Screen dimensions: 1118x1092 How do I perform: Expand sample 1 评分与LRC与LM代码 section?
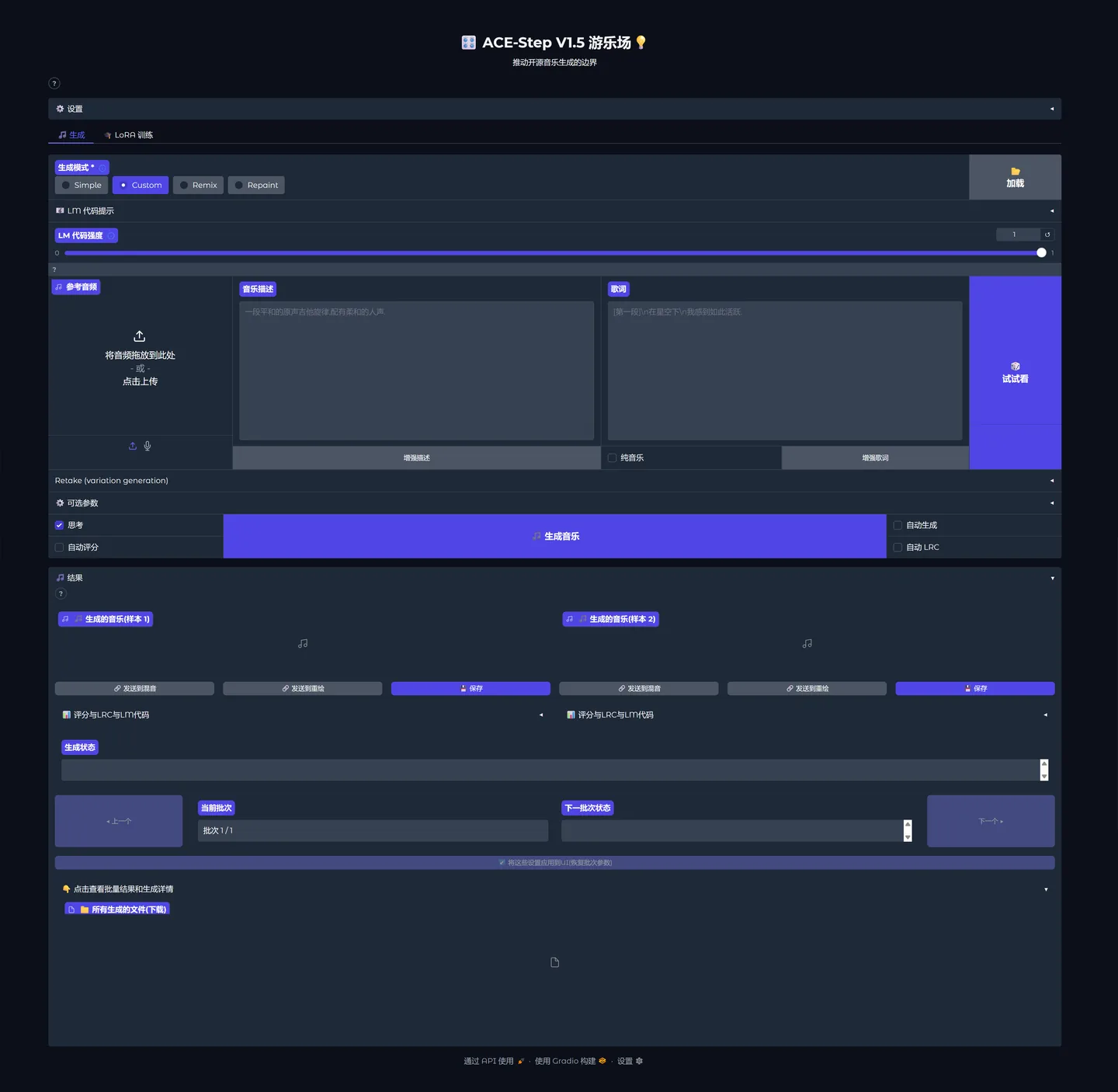[303, 715]
